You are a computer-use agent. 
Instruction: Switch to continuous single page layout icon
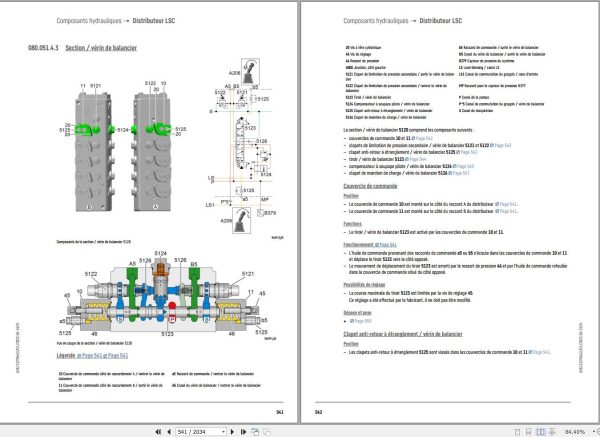point(528,432)
